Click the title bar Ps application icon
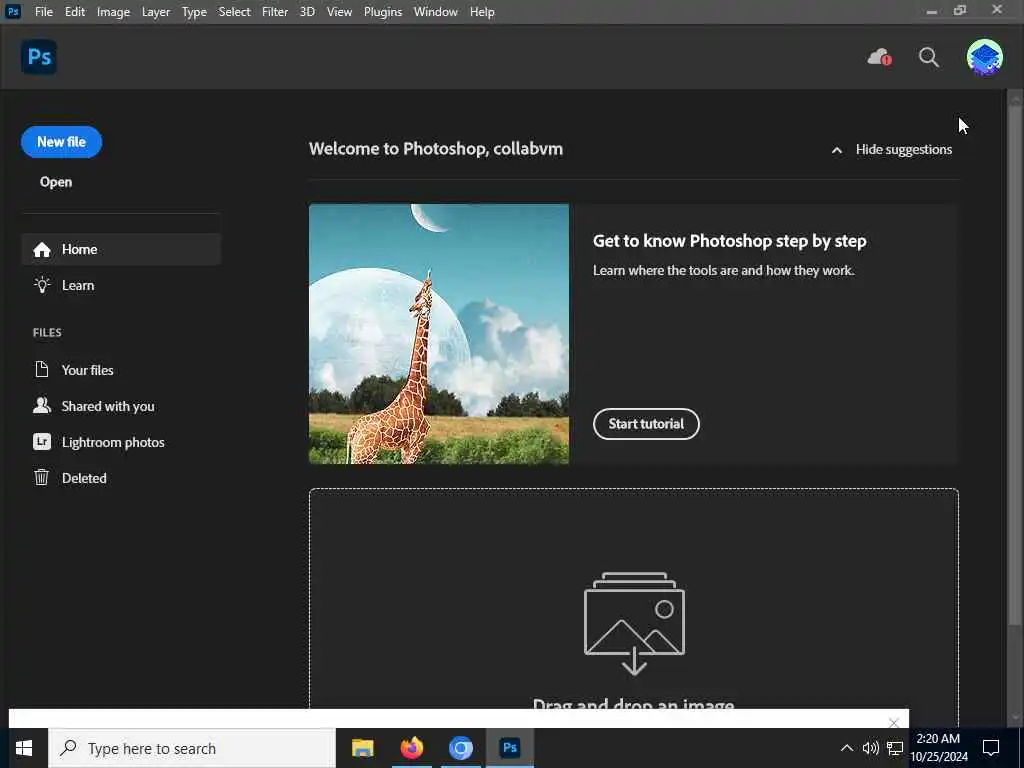Screen dimensions: 1024x768 click(x=13, y=12)
